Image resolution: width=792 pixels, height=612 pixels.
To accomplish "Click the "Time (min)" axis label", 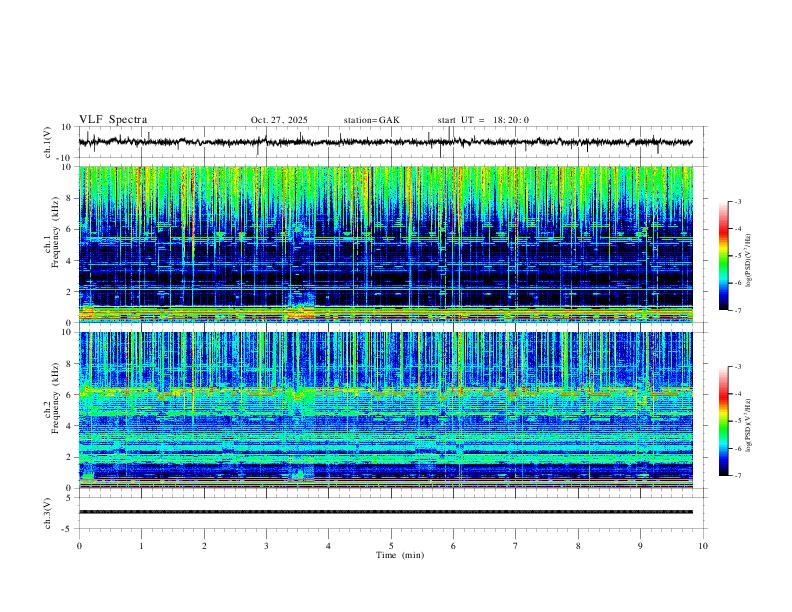I will coord(400,555).
